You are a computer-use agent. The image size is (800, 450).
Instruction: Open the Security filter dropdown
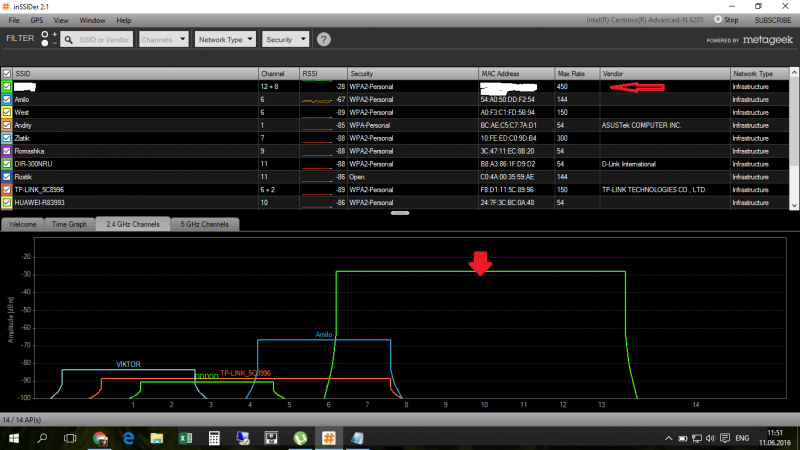click(284, 39)
